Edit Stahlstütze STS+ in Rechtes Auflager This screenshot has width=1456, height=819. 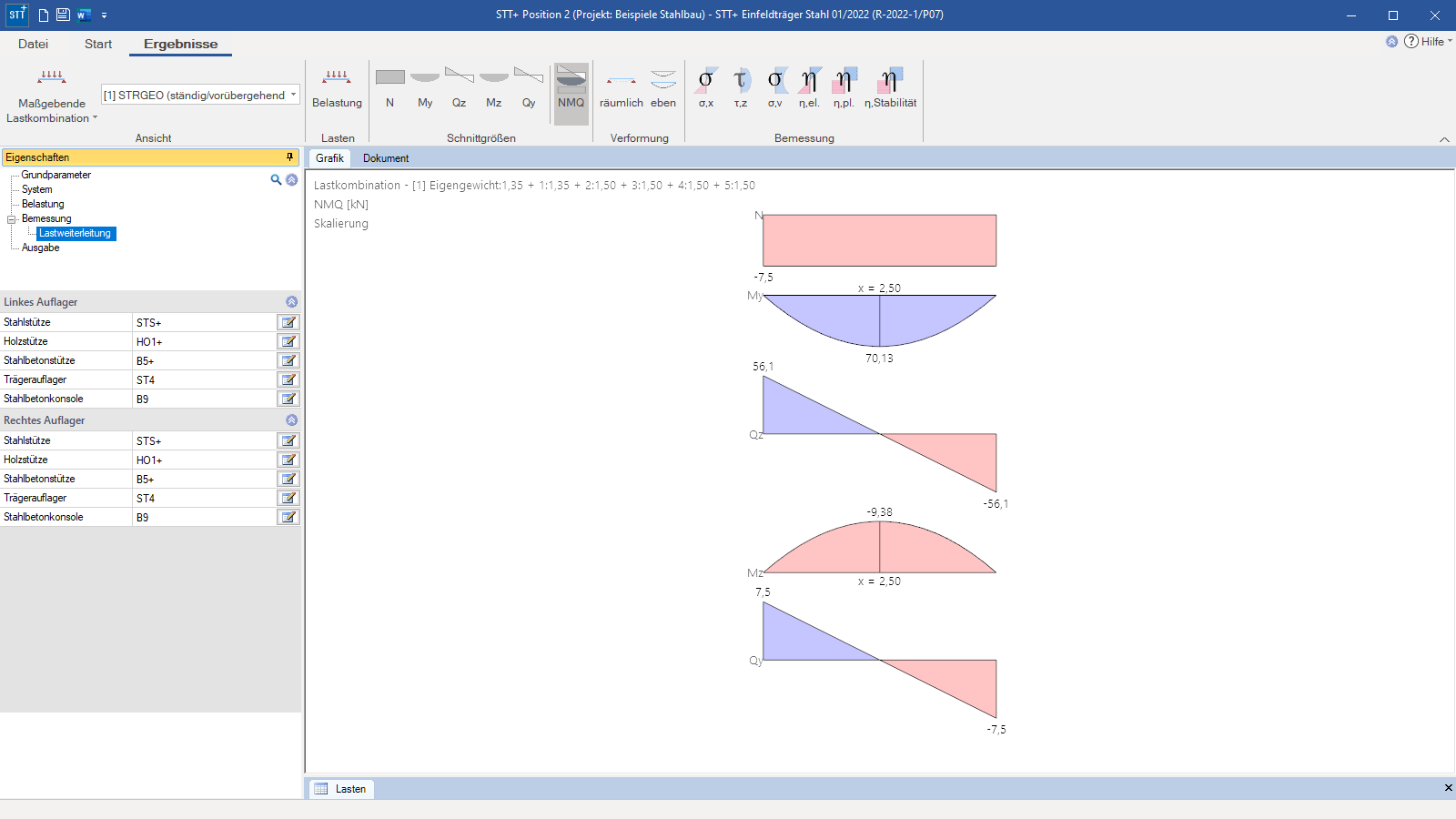coord(288,440)
